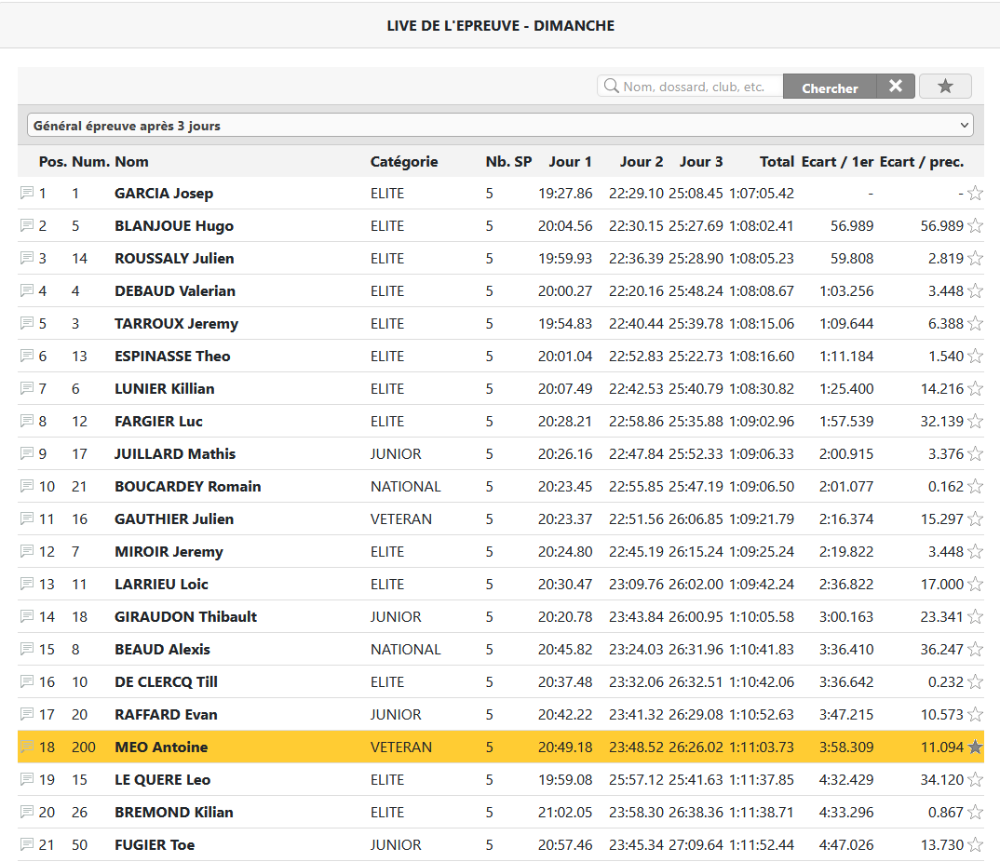Open comment icon for FARGIER Luc row
The height and width of the screenshot is (862, 1000).
point(27,420)
